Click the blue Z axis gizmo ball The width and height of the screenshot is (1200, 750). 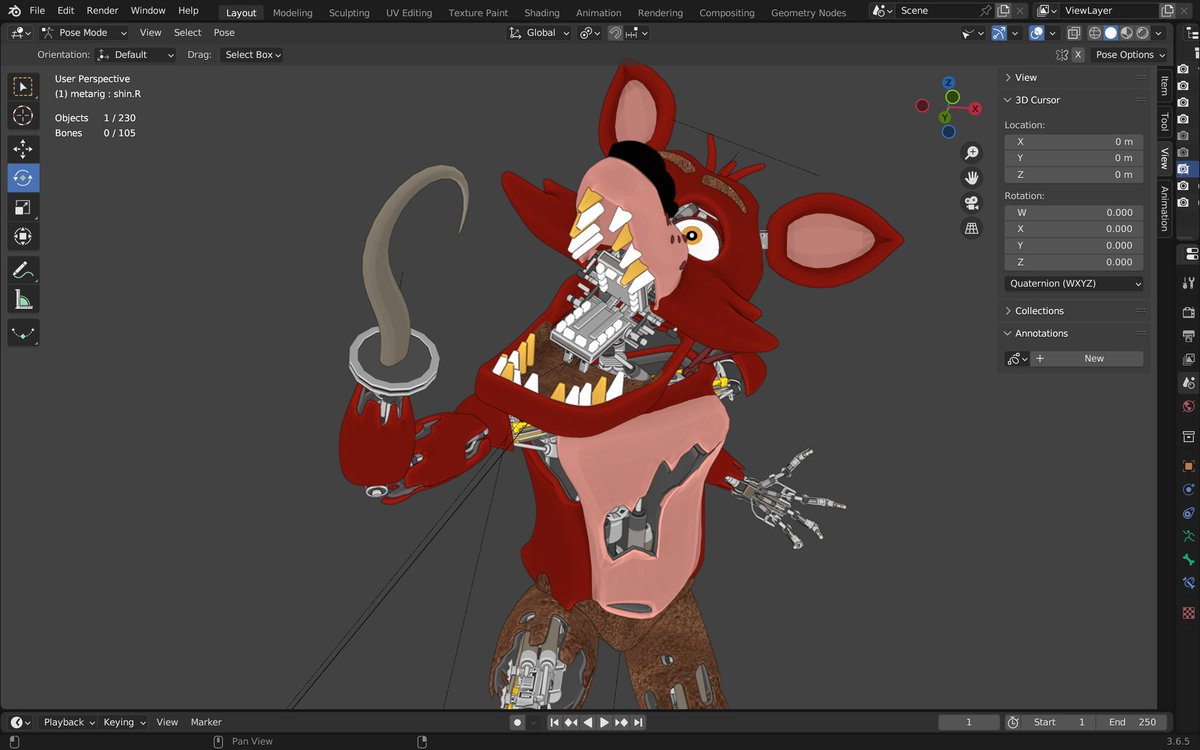click(949, 83)
